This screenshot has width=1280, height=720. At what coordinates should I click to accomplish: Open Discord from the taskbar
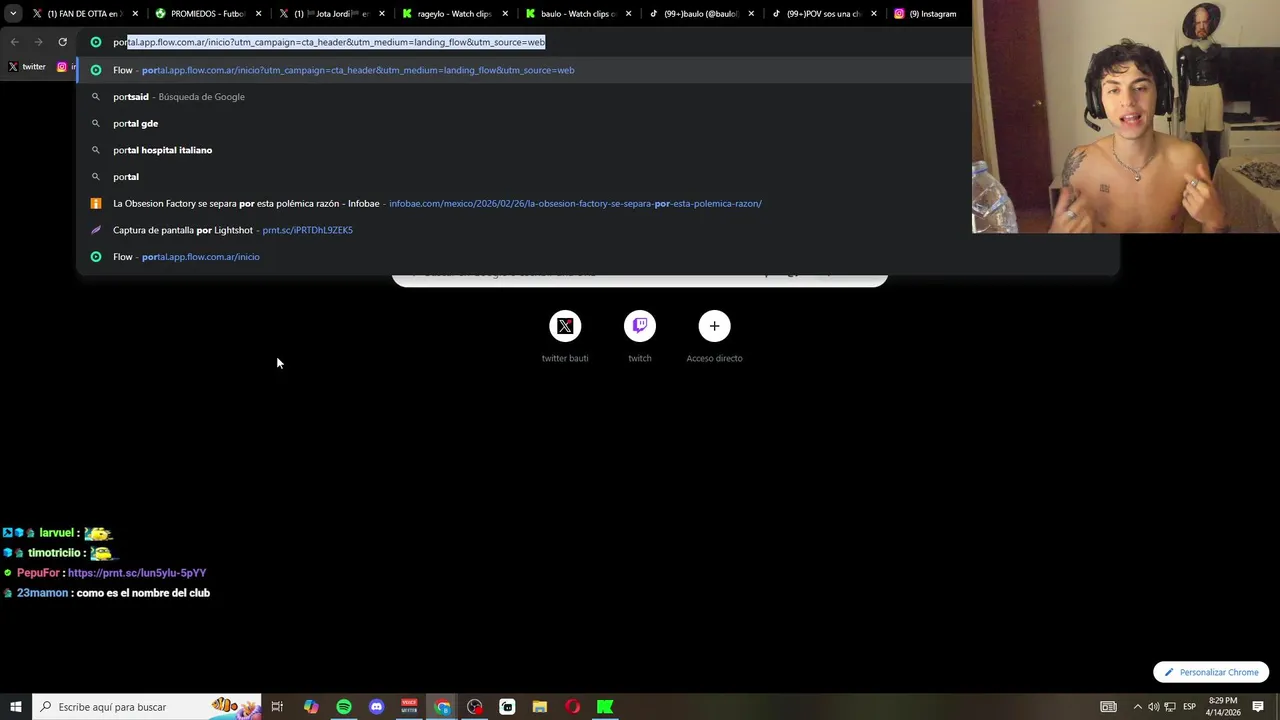point(376,707)
